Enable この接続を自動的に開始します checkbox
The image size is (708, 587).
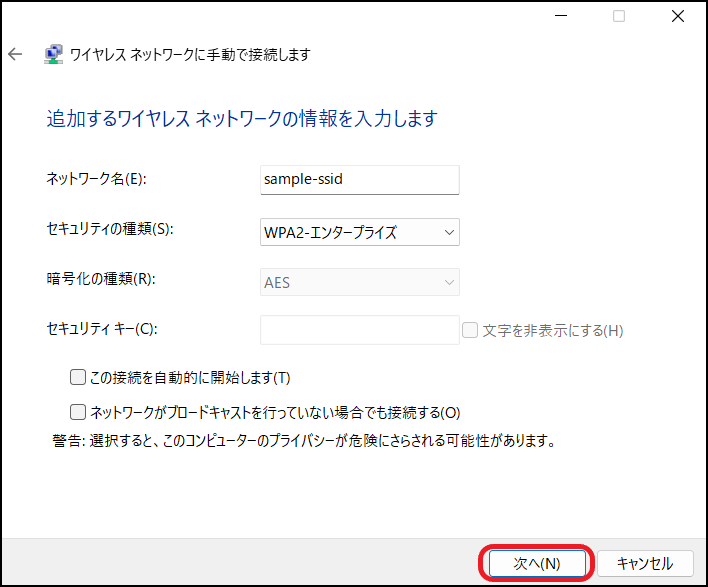pyautogui.click(x=78, y=377)
